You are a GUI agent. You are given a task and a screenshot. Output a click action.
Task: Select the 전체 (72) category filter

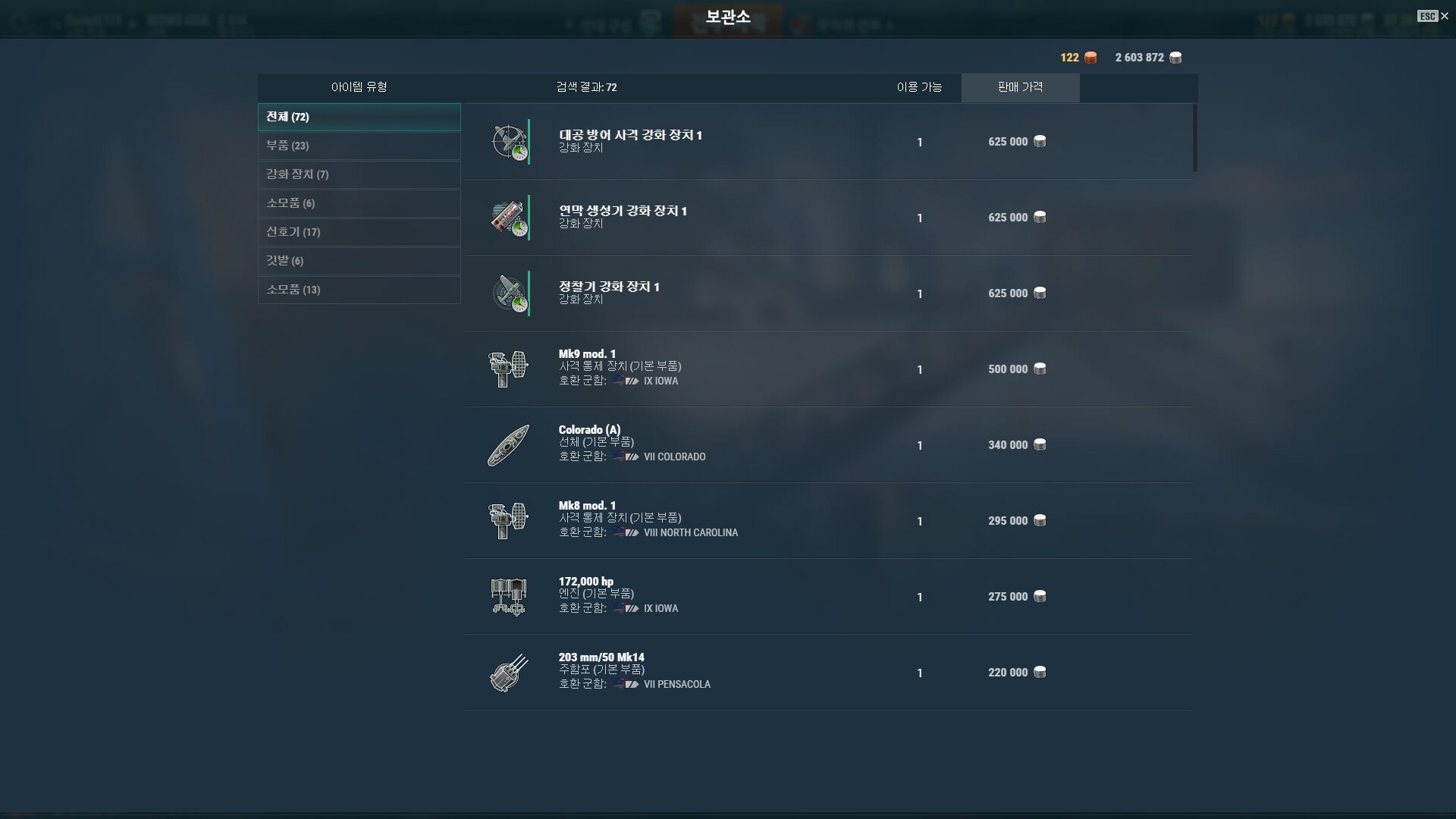coord(359,117)
